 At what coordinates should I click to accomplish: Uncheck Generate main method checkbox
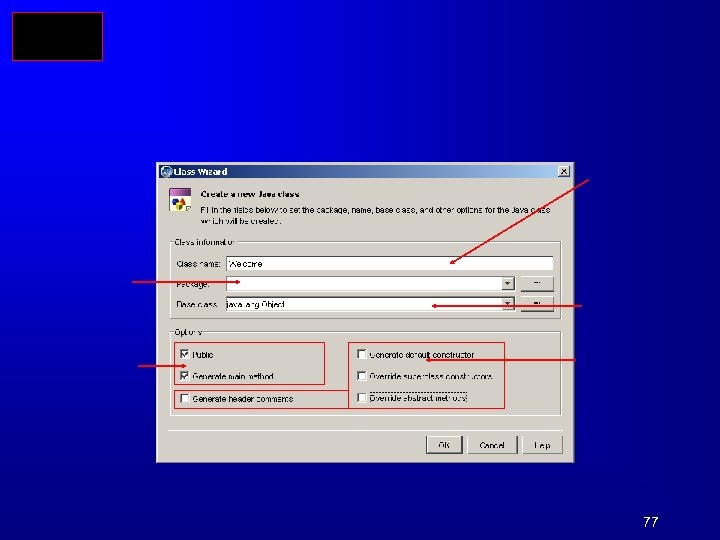pos(185,376)
